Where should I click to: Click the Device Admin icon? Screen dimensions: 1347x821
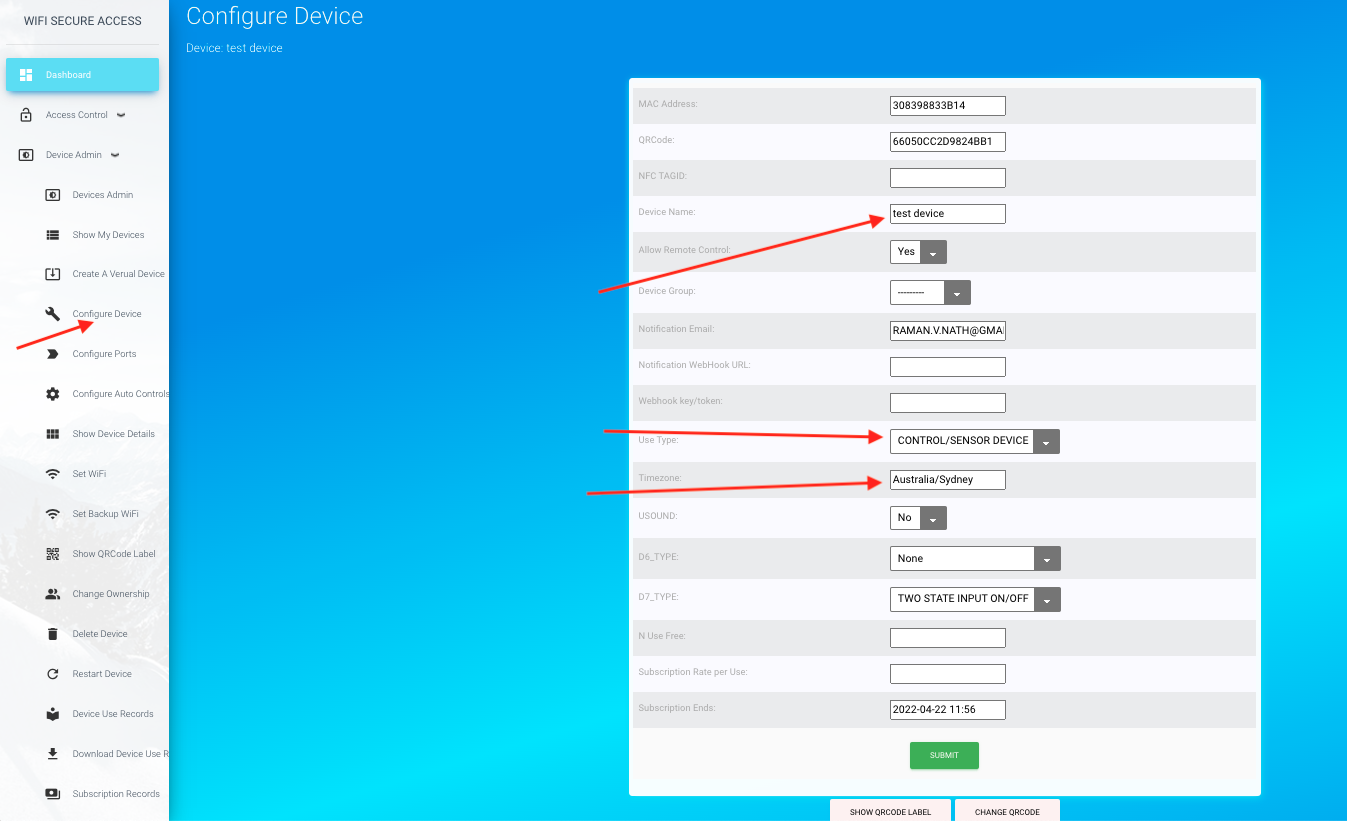click(x=26, y=155)
